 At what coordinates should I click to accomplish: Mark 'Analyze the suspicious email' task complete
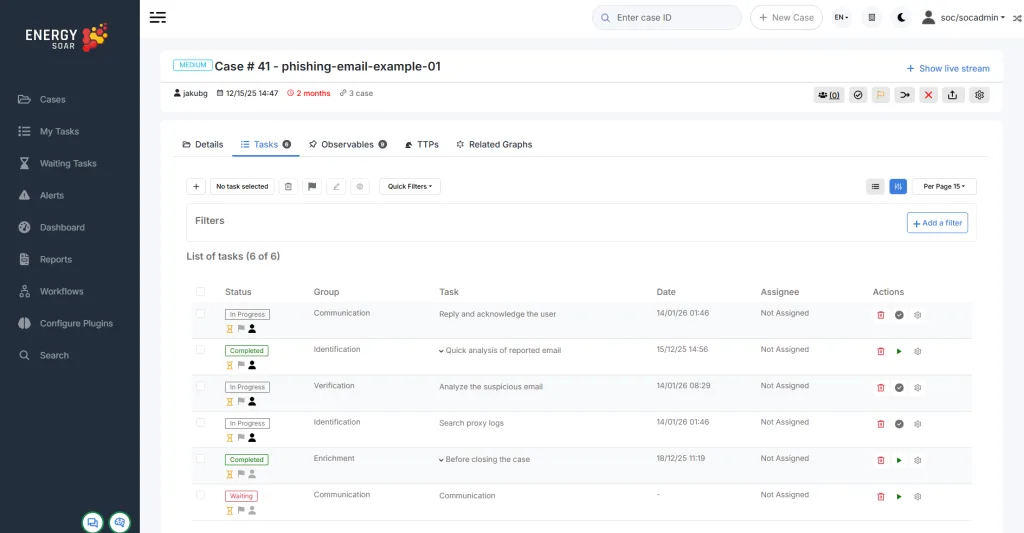coord(899,387)
